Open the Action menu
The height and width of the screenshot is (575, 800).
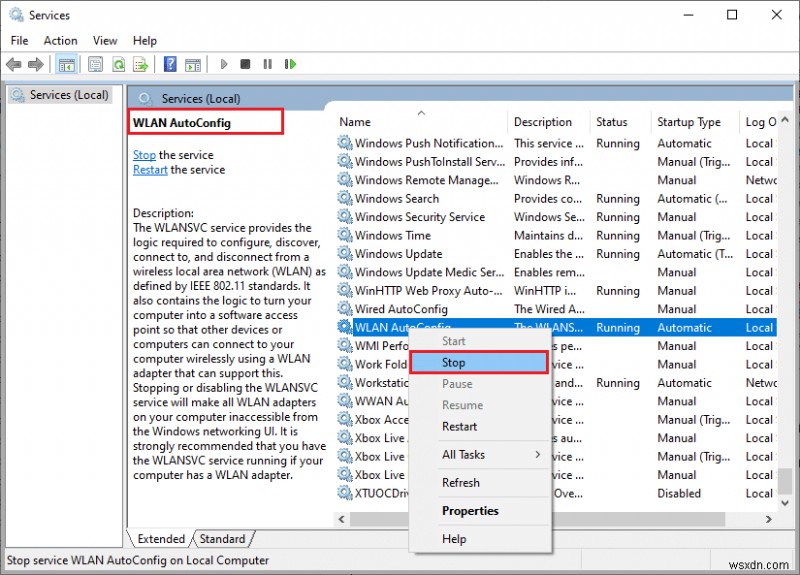coord(60,41)
